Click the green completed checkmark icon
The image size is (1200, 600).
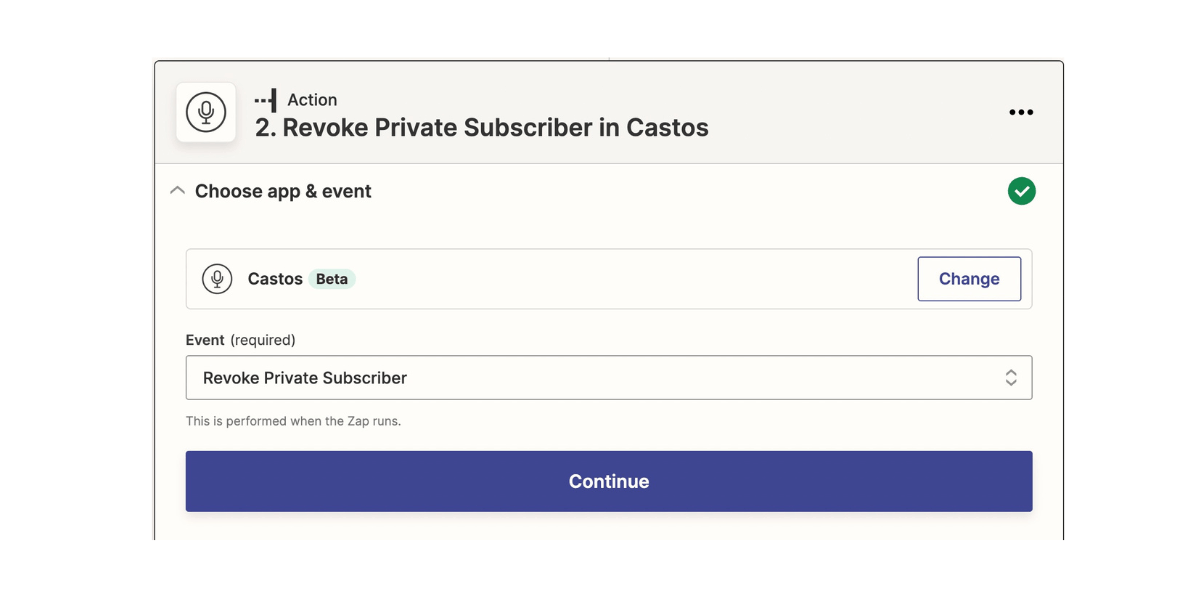coord(1021,191)
